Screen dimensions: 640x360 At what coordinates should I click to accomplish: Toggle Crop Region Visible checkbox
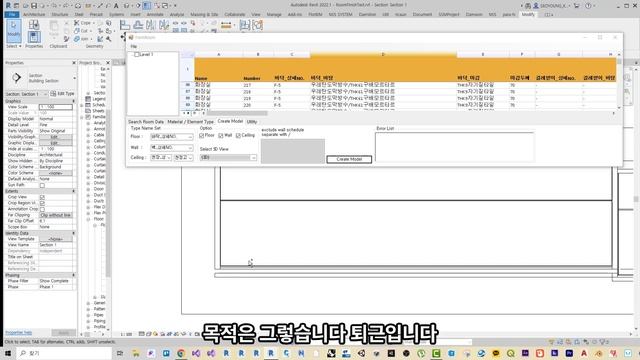[42, 203]
